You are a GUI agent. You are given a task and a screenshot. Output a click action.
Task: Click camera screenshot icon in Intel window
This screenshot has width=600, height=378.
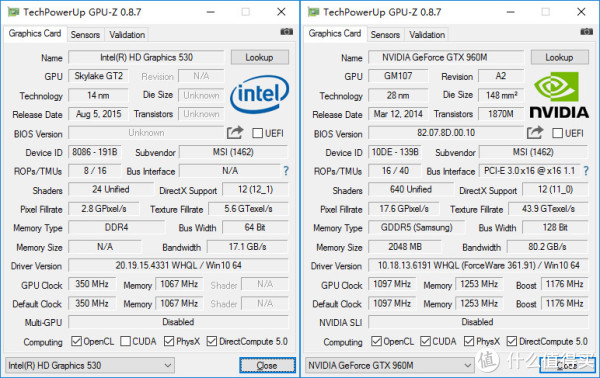pyautogui.click(x=287, y=32)
